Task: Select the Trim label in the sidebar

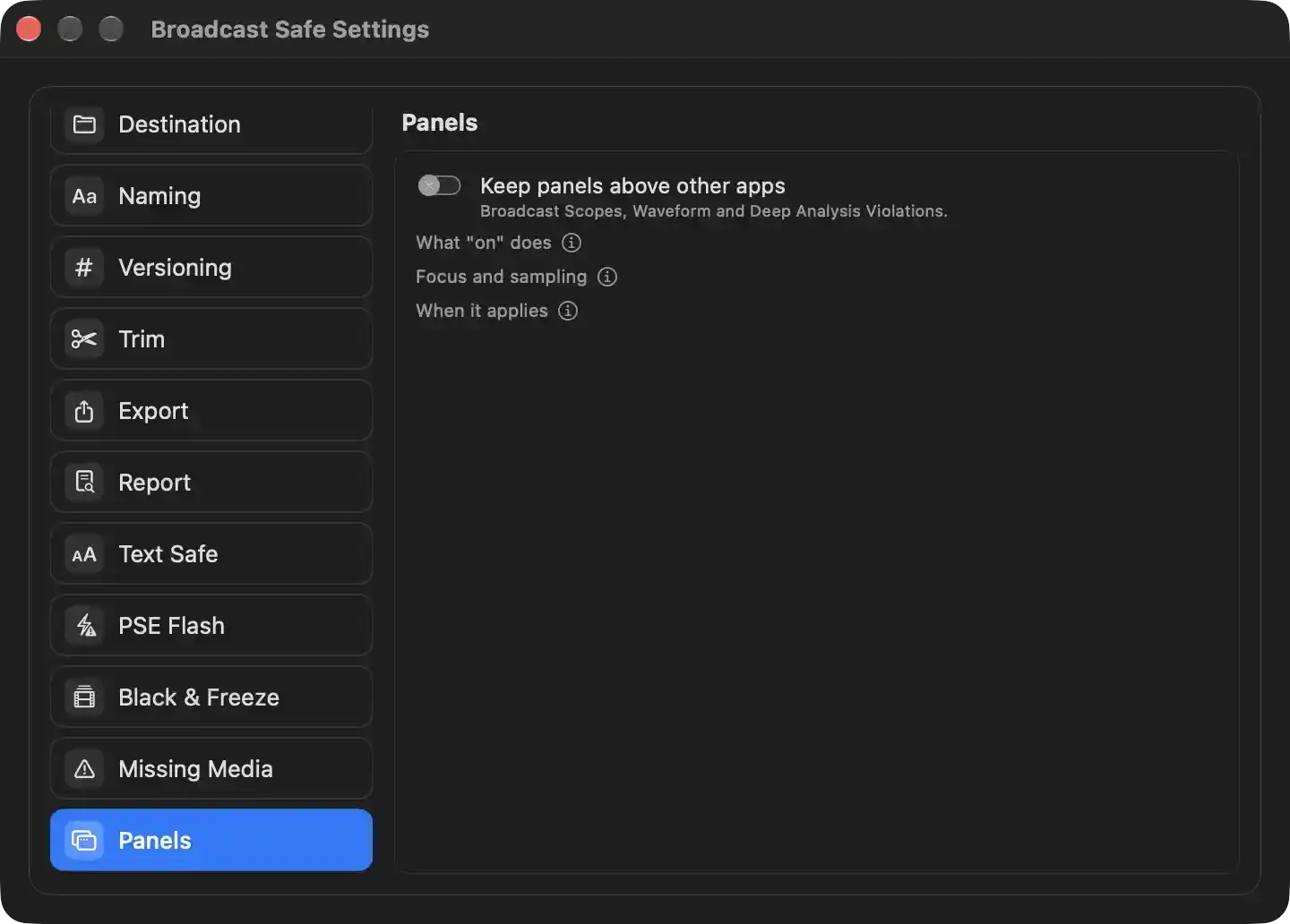Action: point(142,339)
